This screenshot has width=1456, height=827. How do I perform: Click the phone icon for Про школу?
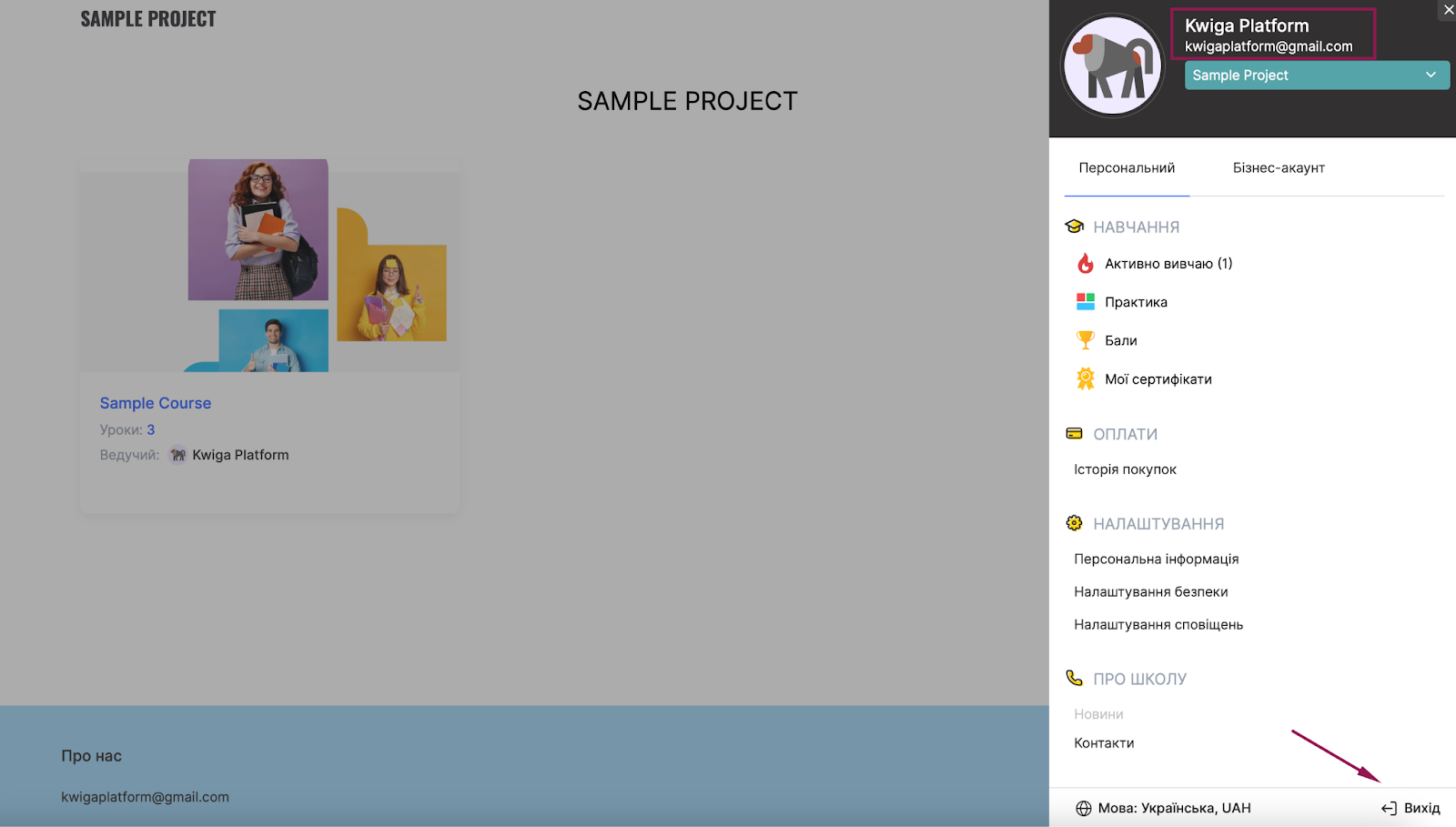[1075, 678]
